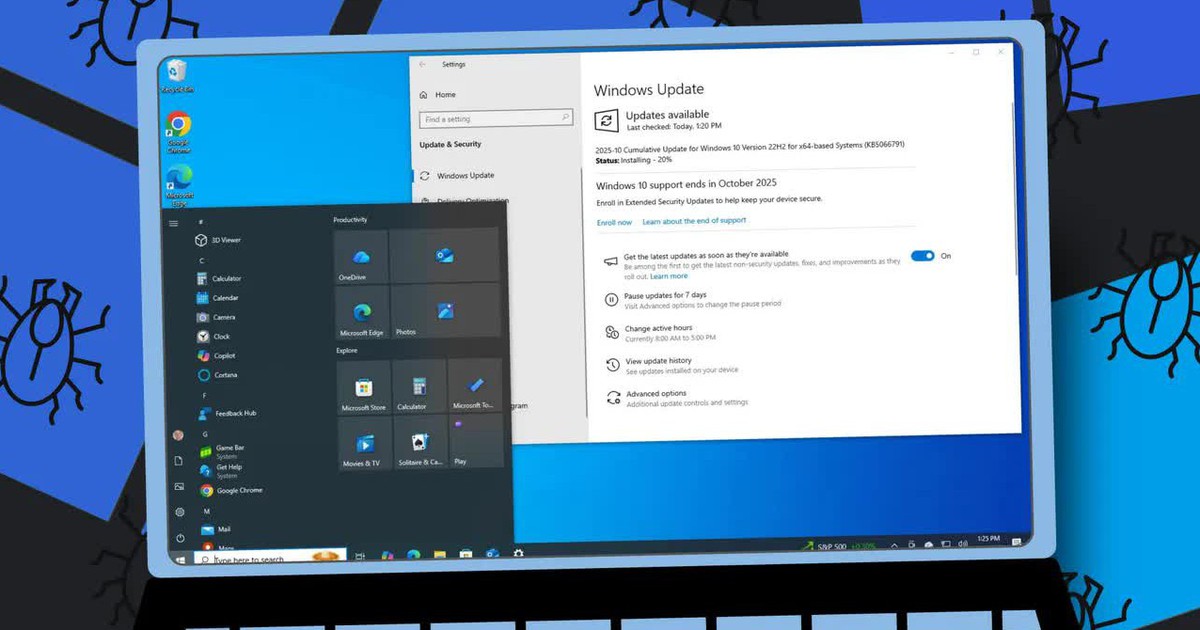The height and width of the screenshot is (630, 1200).
Task: Open the Movies & TV tile
Action: [363, 444]
